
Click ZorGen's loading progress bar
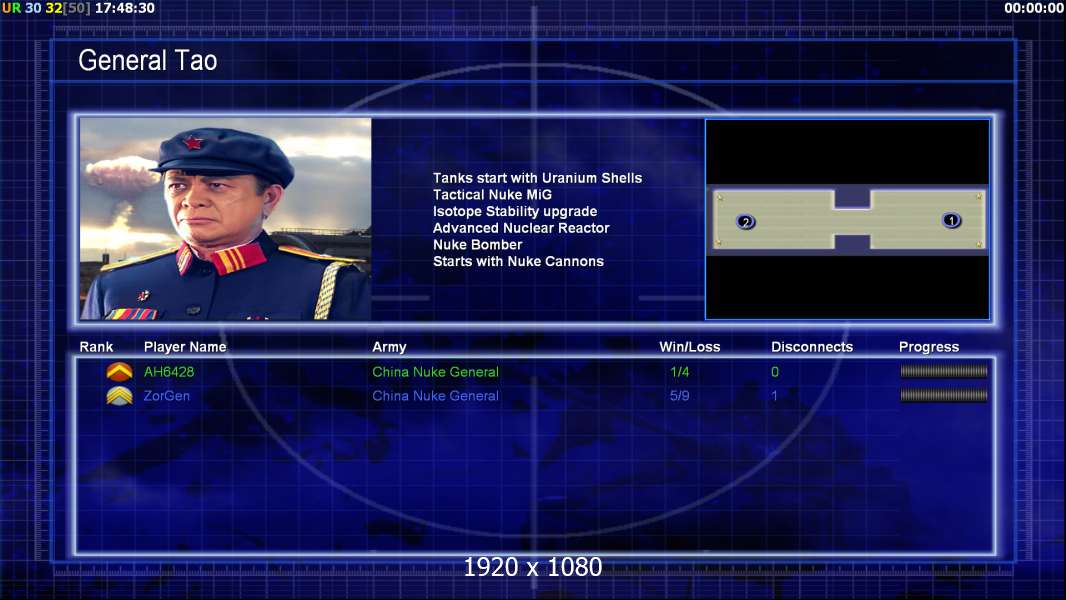click(x=943, y=396)
